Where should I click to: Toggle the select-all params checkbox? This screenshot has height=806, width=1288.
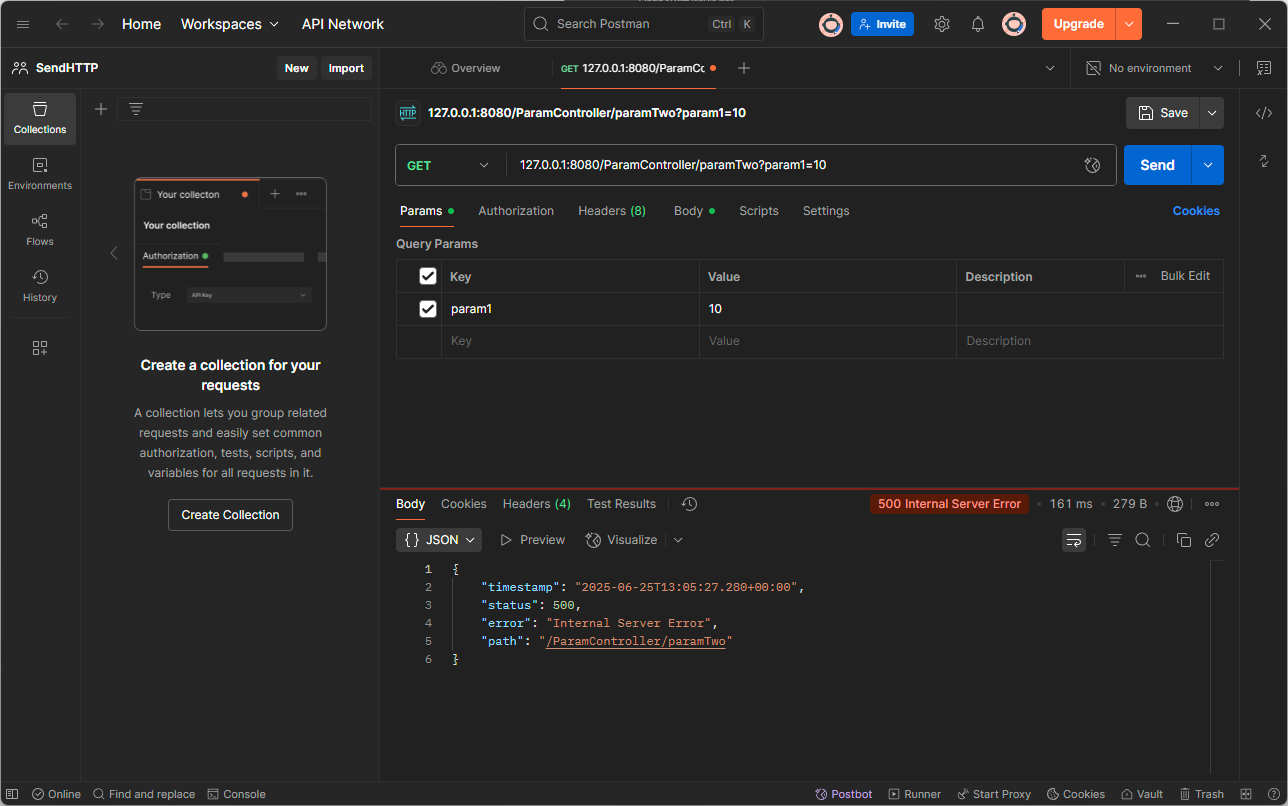coord(428,276)
